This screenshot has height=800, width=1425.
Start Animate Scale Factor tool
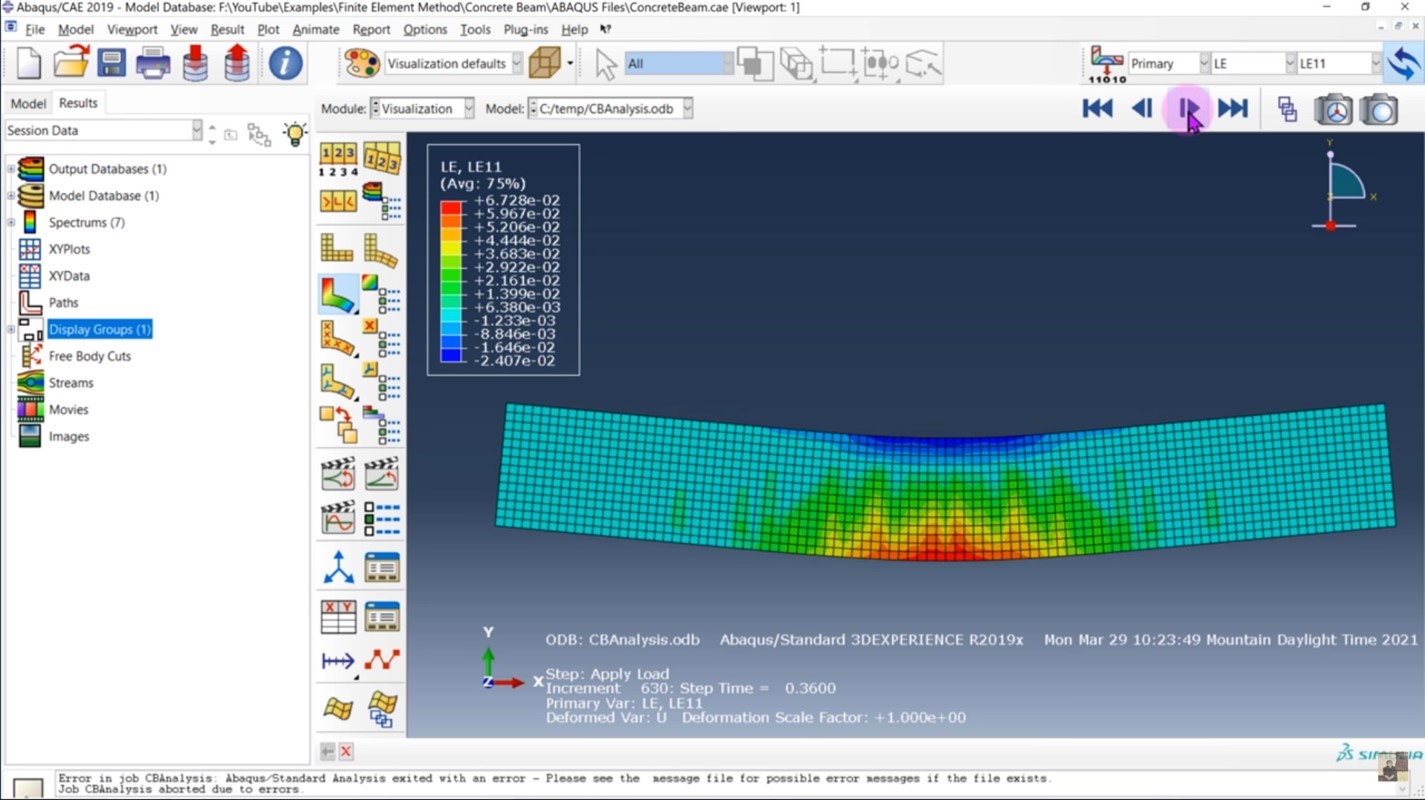point(338,474)
